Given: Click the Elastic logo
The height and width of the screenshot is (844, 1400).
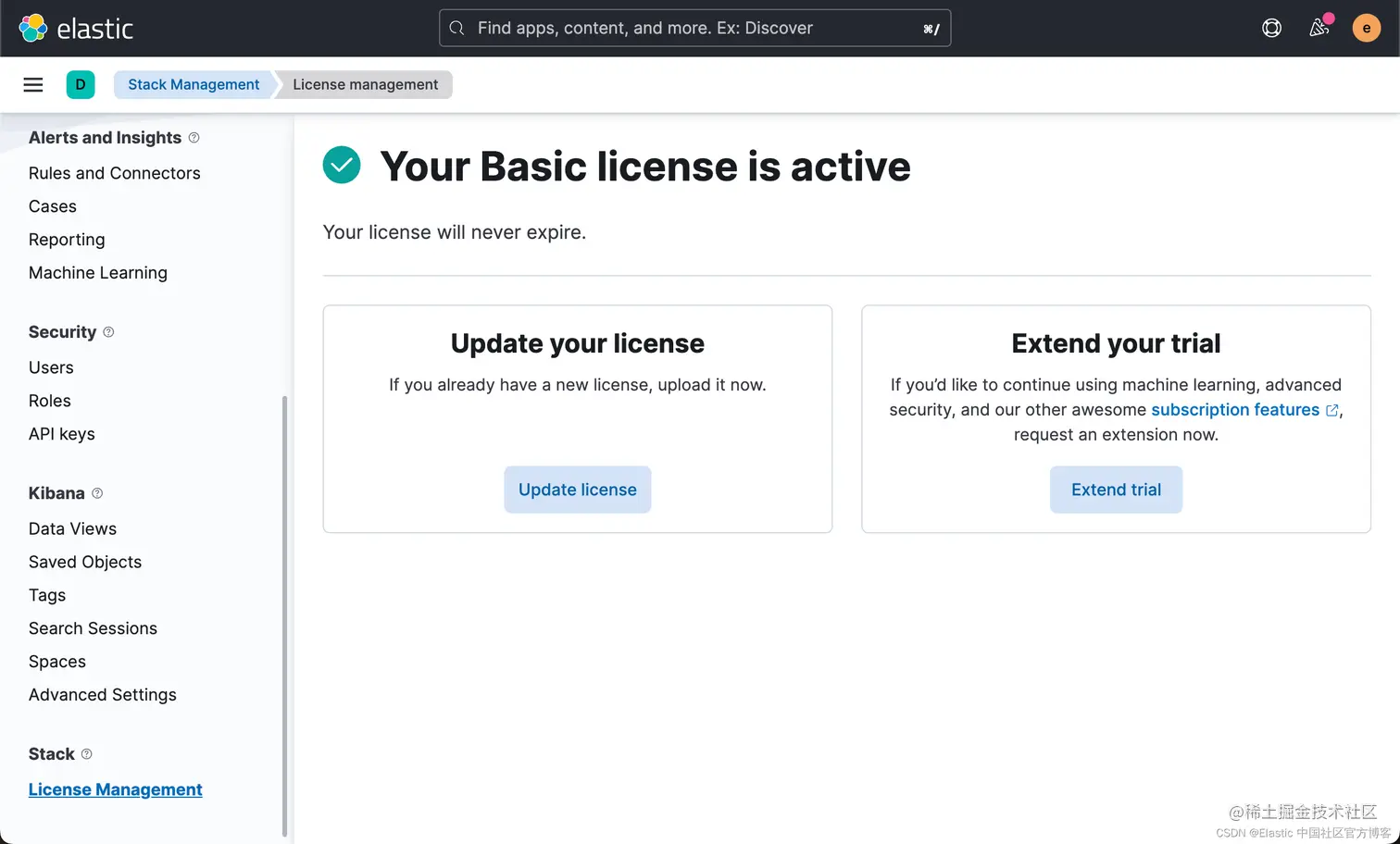Looking at the screenshot, I should [76, 28].
